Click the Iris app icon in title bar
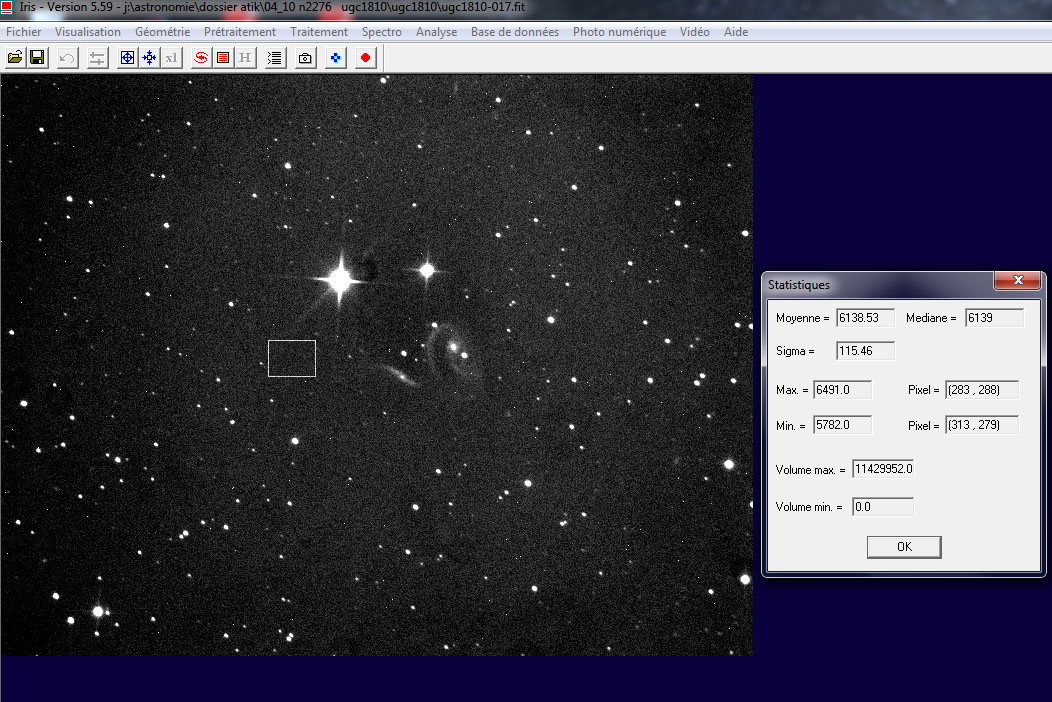Viewport: 1052px width, 702px height. (x=7, y=7)
